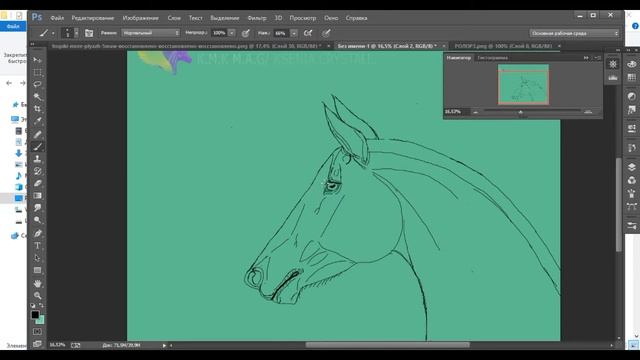
Task: Click the foreground color swatch
Action: tap(35, 315)
